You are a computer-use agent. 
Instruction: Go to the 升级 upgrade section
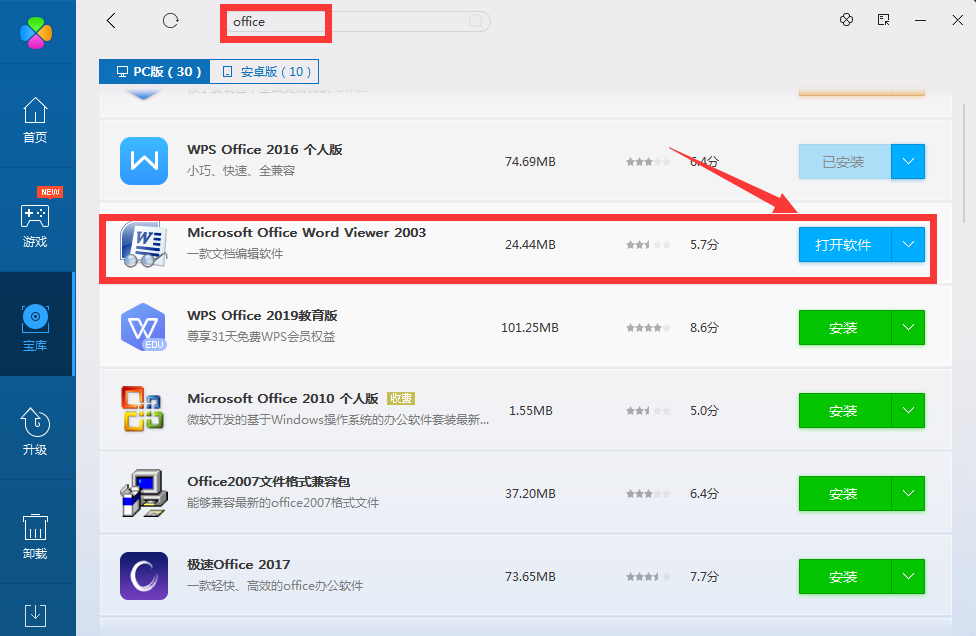coord(35,432)
